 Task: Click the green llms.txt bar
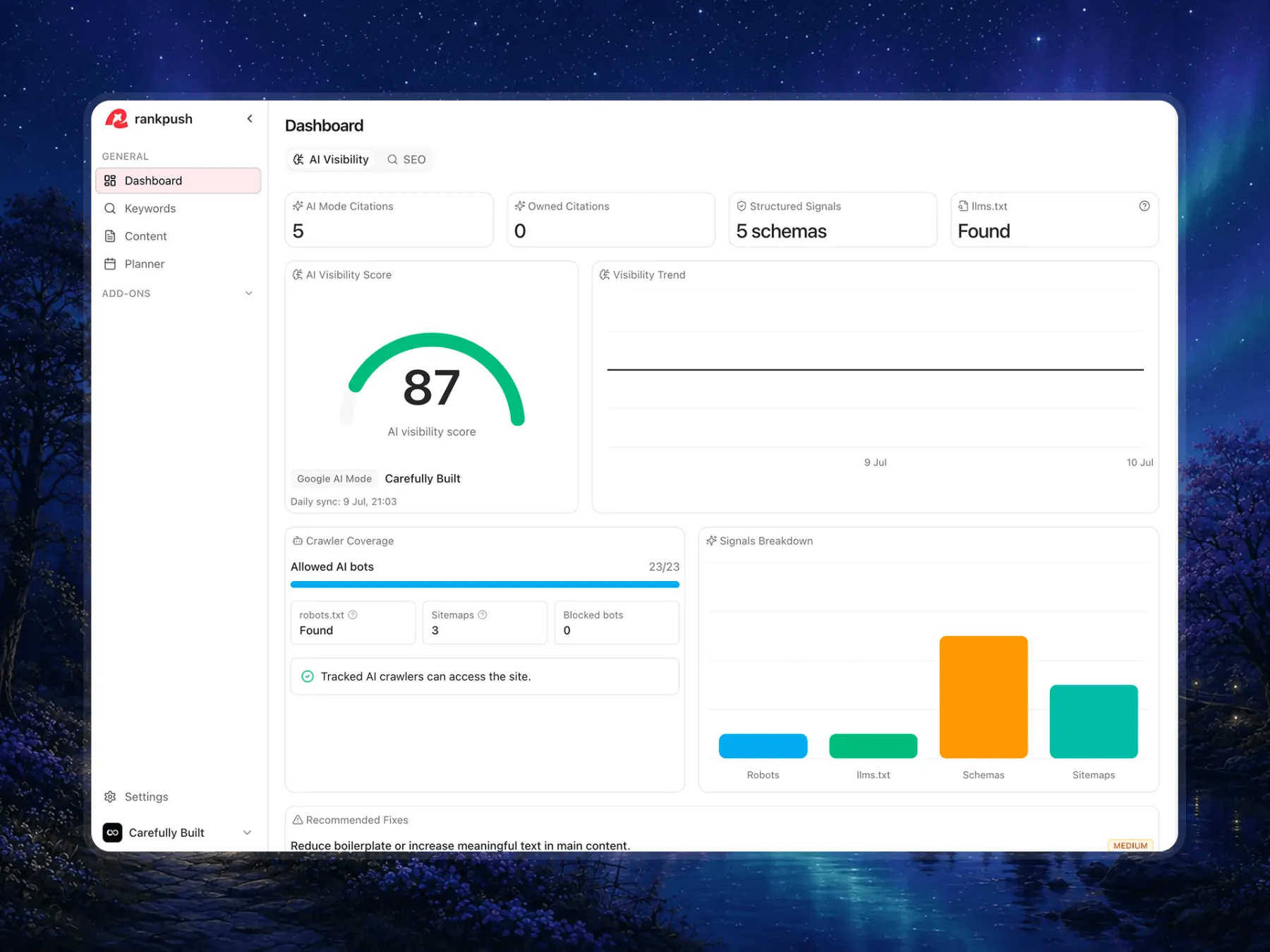pyautogui.click(x=873, y=746)
